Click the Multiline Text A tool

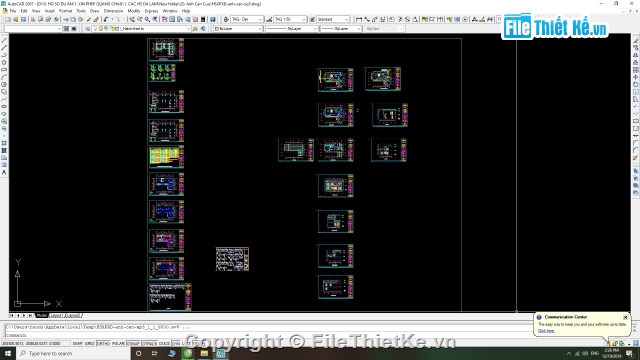click(4, 173)
